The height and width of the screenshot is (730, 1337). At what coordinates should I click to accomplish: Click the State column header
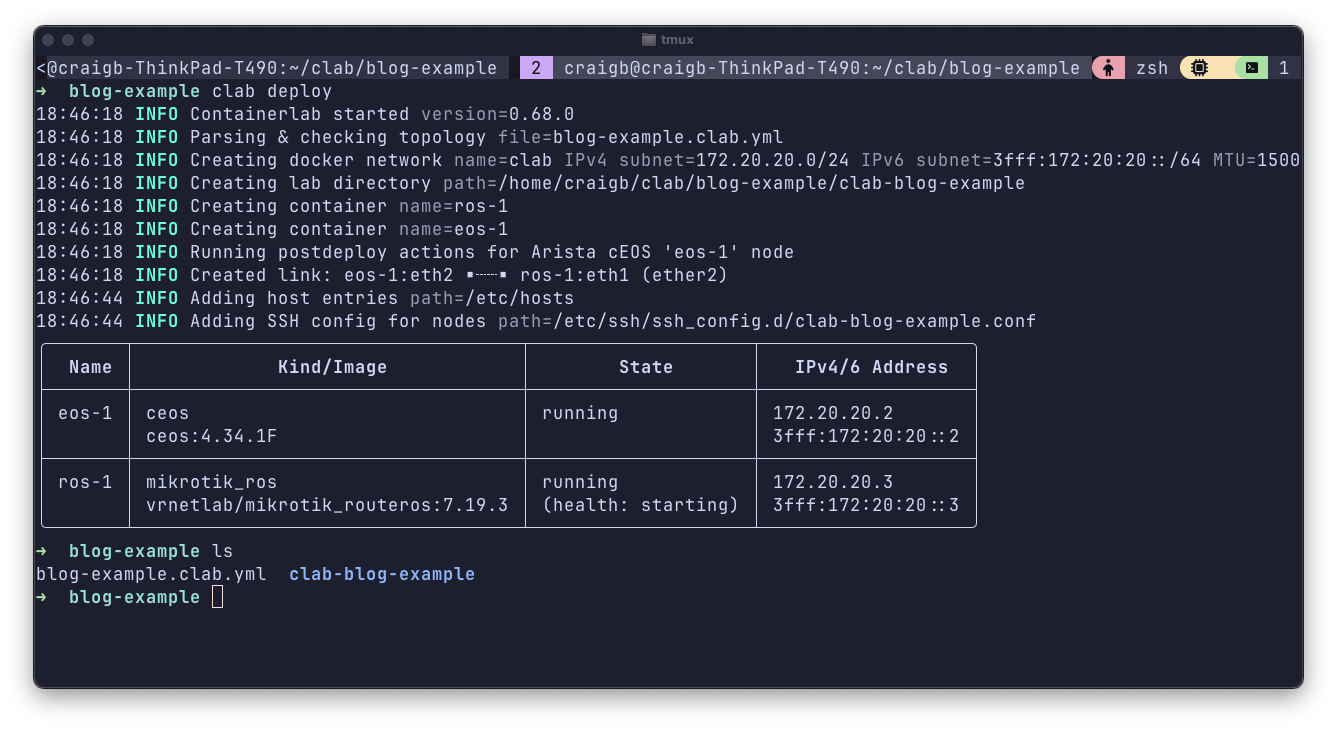(646, 367)
